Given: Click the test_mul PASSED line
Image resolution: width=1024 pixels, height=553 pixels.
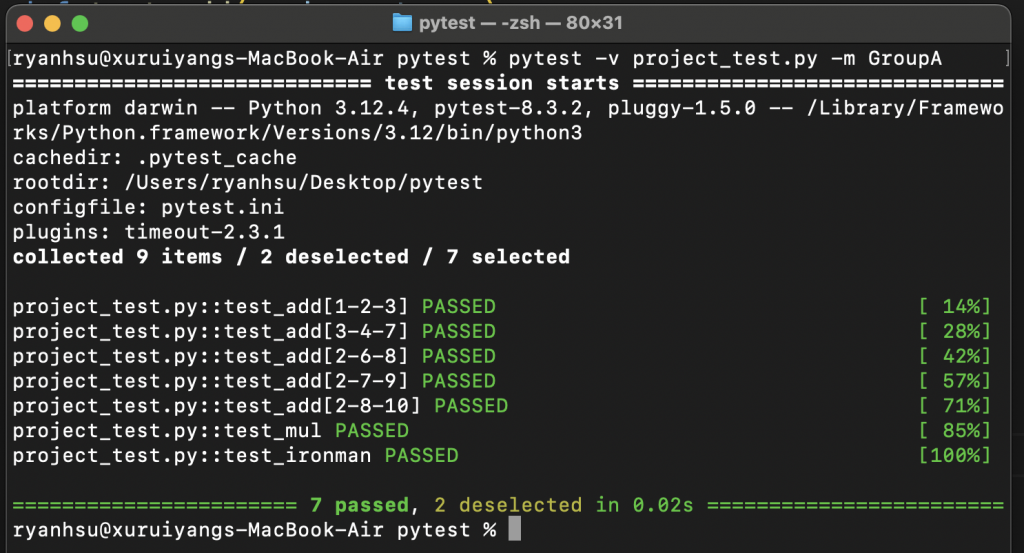Looking at the screenshot, I should point(210,430).
